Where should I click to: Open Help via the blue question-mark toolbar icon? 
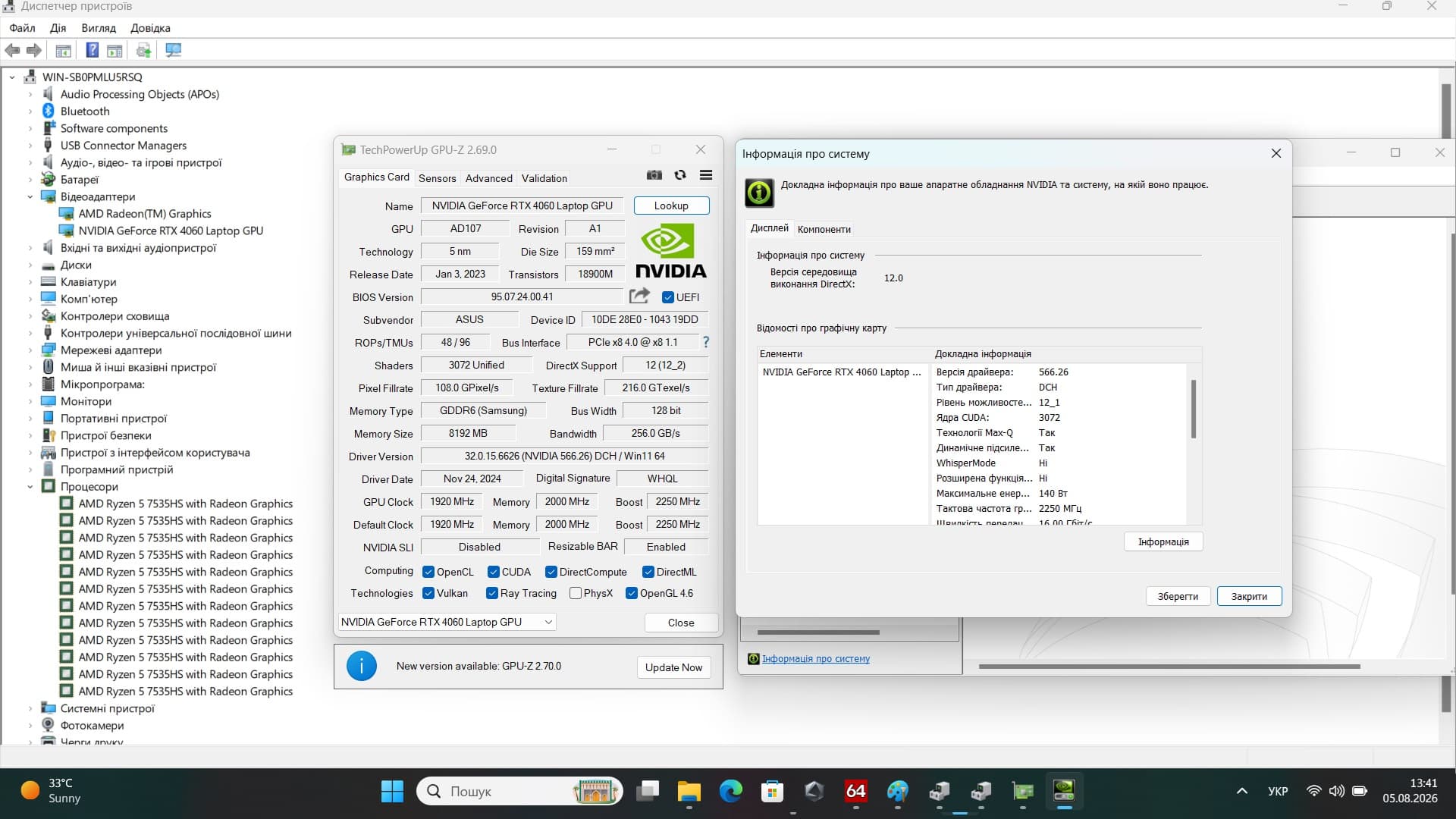(x=92, y=51)
